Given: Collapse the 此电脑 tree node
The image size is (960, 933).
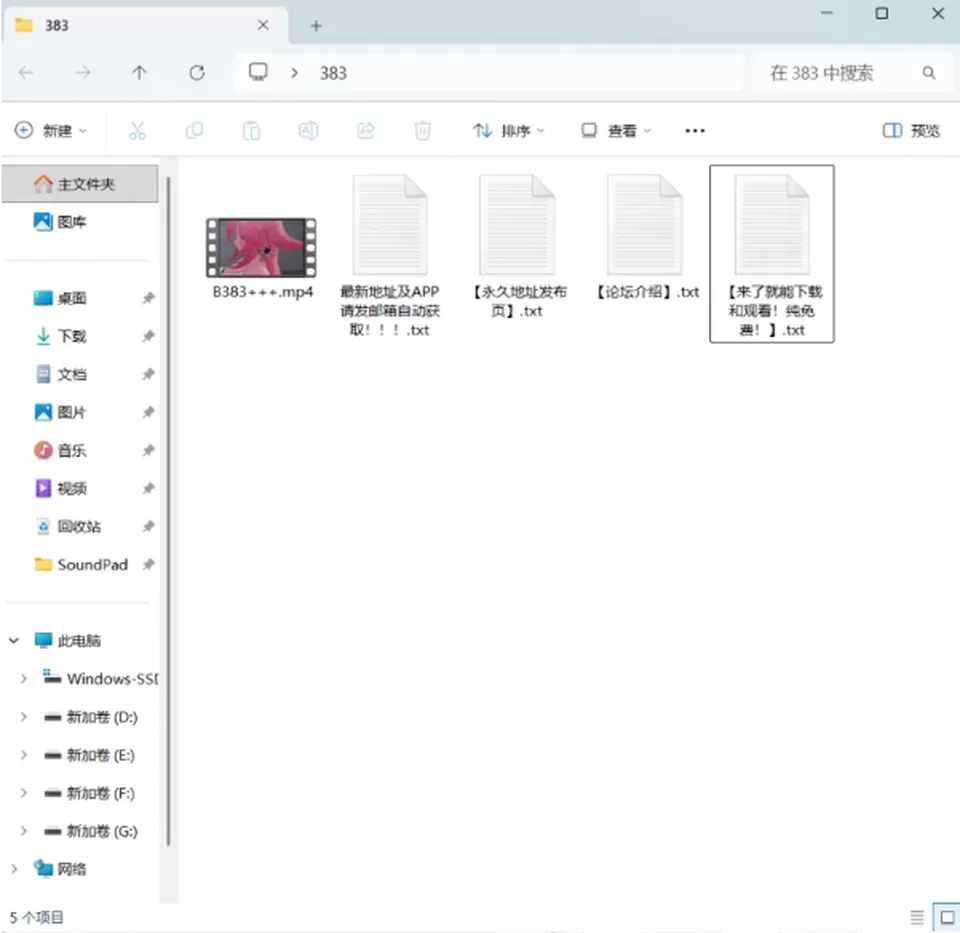Looking at the screenshot, I should pos(13,640).
